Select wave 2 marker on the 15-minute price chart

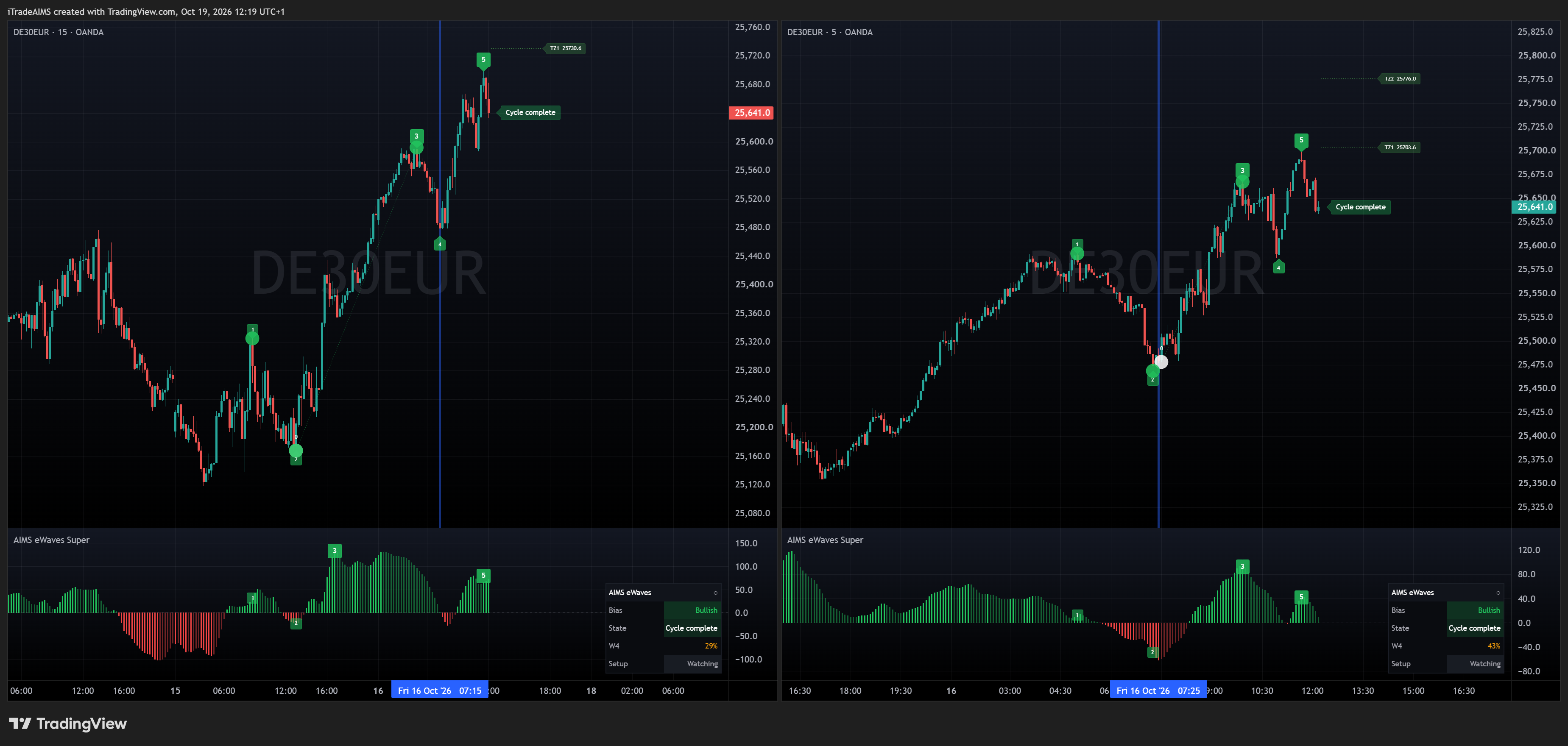(x=296, y=459)
